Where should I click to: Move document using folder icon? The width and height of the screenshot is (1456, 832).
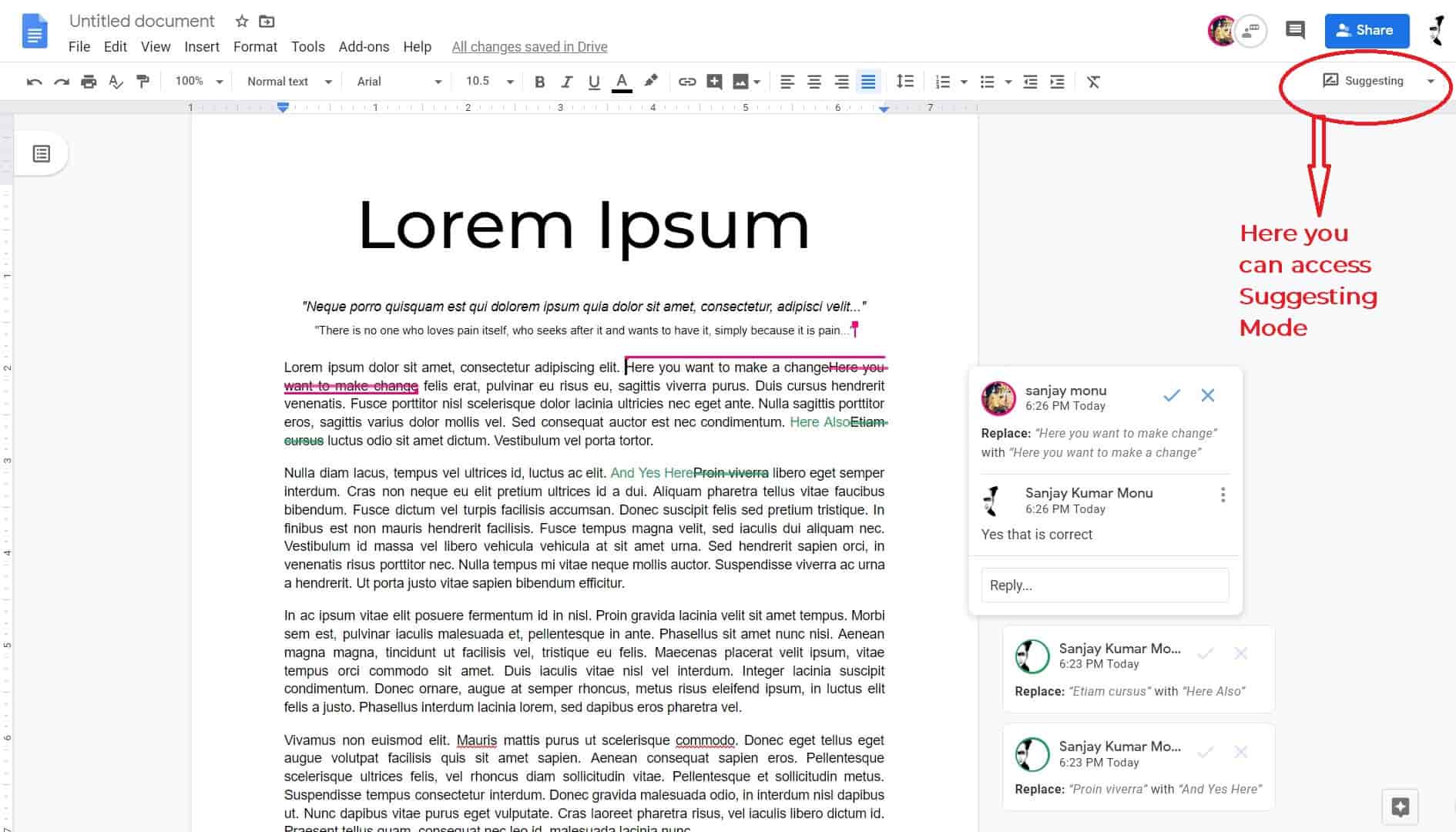267,22
